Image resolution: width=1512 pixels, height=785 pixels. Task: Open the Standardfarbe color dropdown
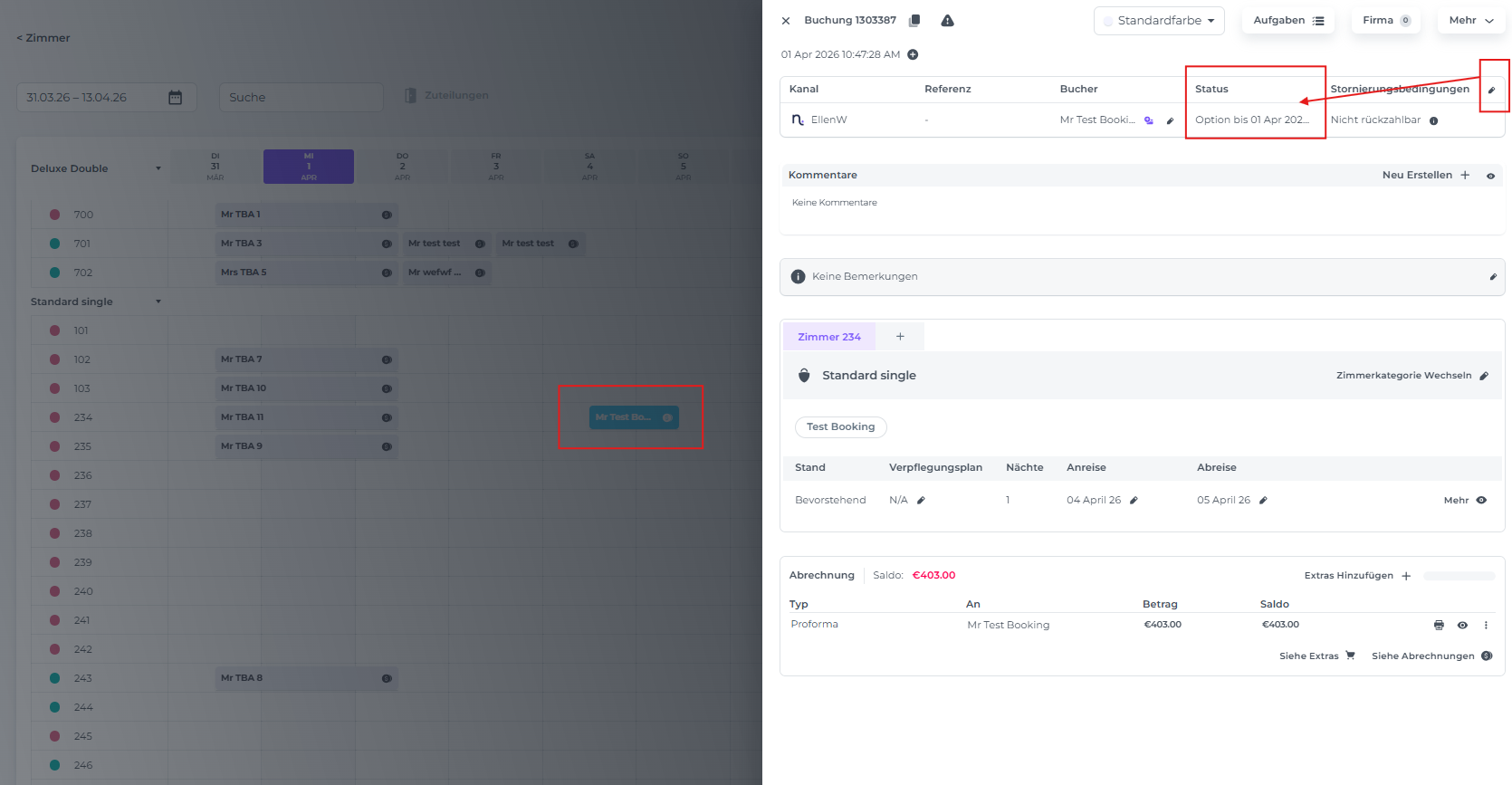click(x=1159, y=21)
